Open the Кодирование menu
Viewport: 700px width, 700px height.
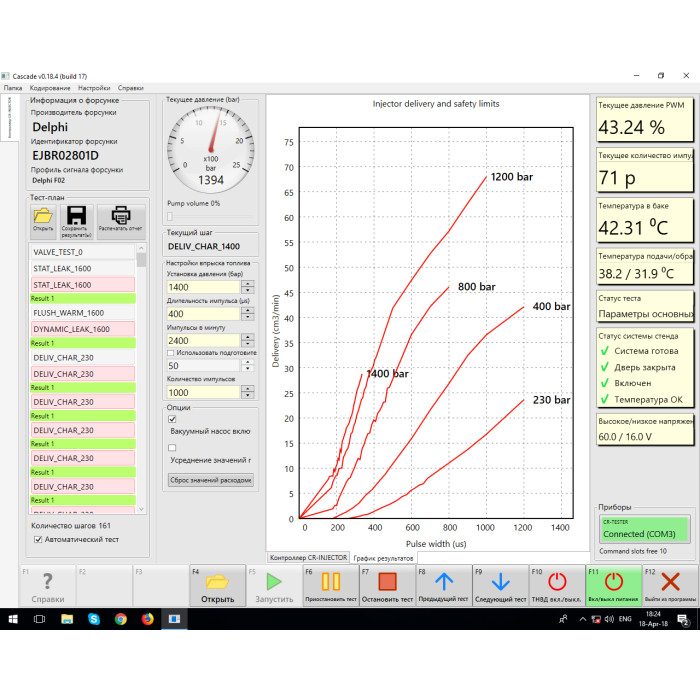[x=48, y=88]
